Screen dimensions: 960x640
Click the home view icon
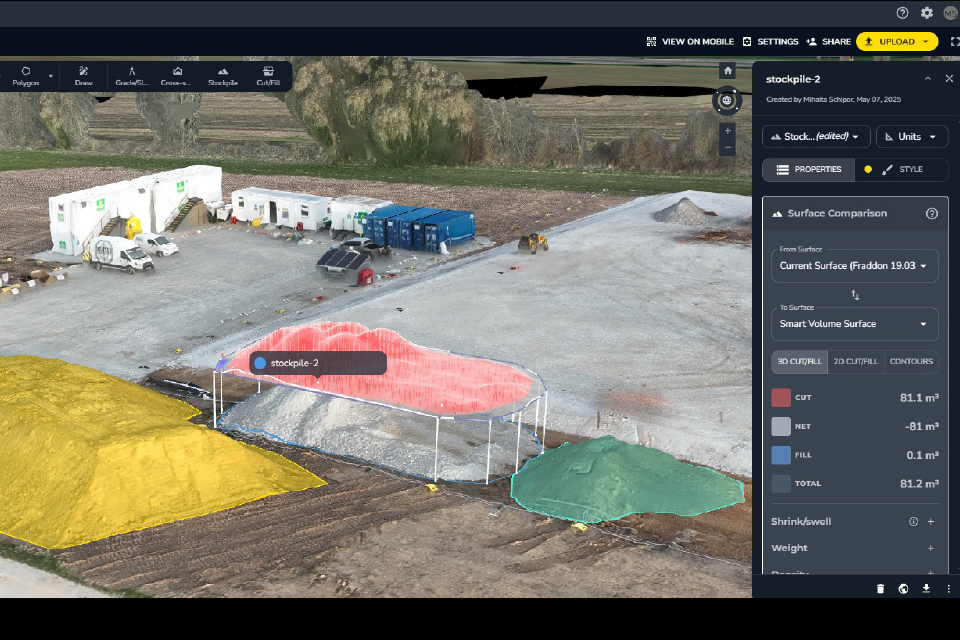tap(728, 71)
